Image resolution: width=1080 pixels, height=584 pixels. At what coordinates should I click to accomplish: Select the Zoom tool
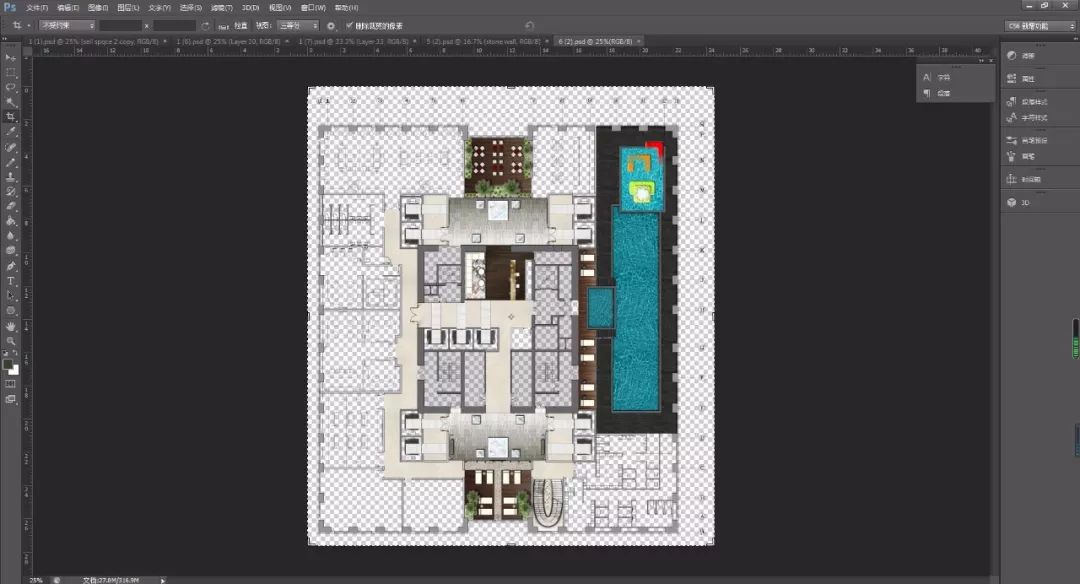(x=11, y=341)
